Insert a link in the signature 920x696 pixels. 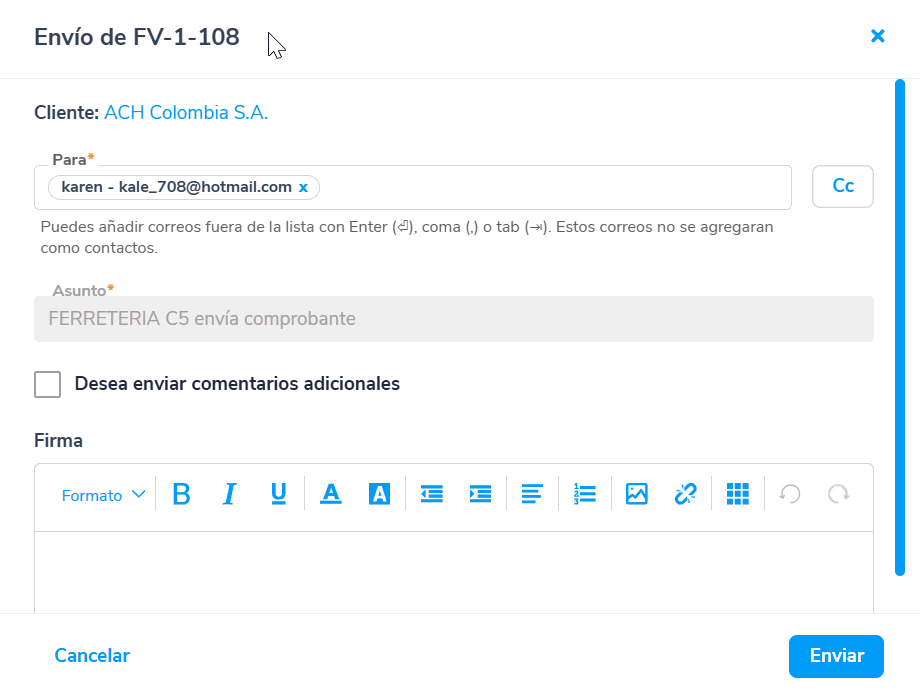point(685,494)
